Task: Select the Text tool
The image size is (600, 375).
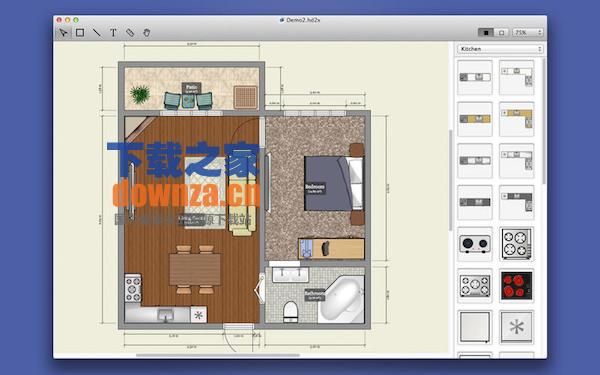Action: 113,33
